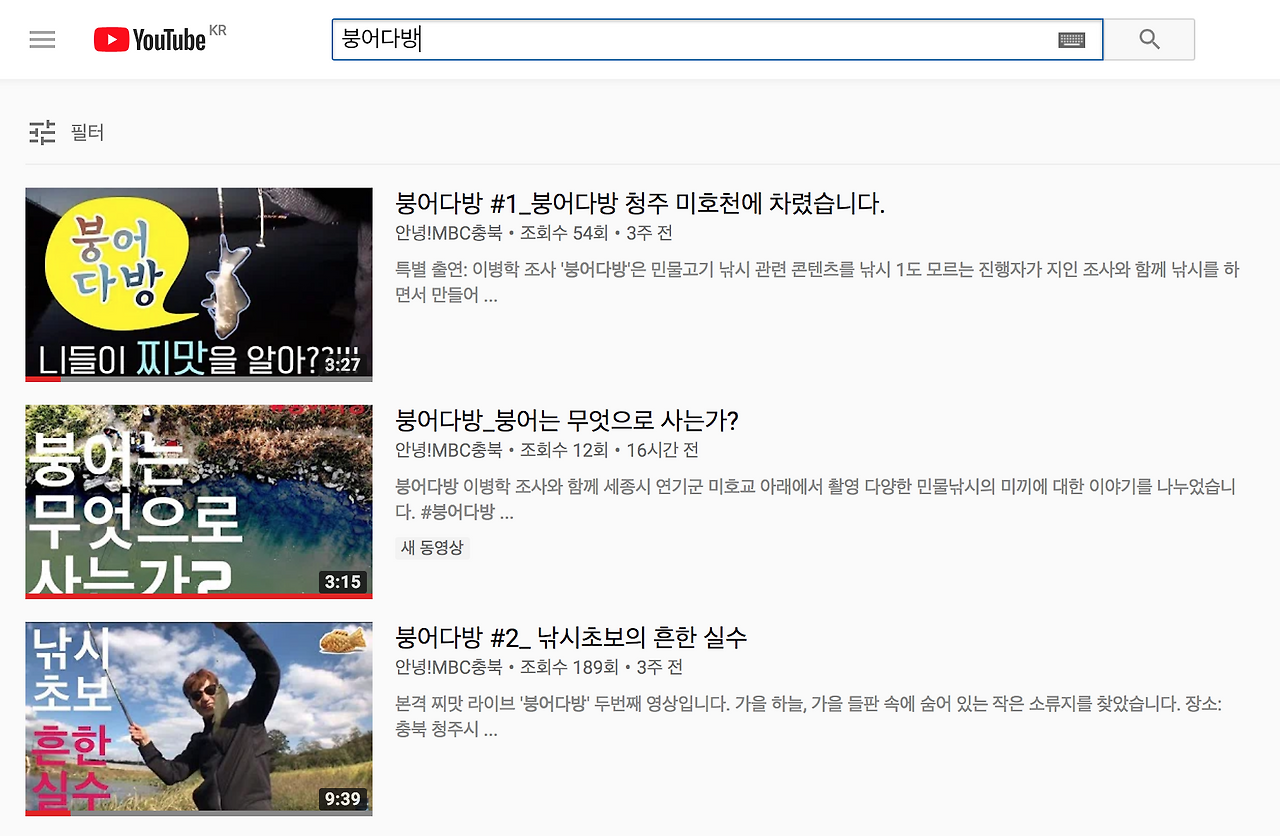Open the 붕어는 무엇으로 사는가 thumbnail
This screenshot has width=1280, height=836.
click(x=199, y=502)
